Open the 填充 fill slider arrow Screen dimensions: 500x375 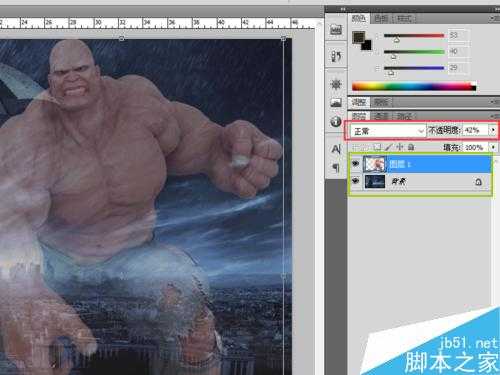click(493, 147)
